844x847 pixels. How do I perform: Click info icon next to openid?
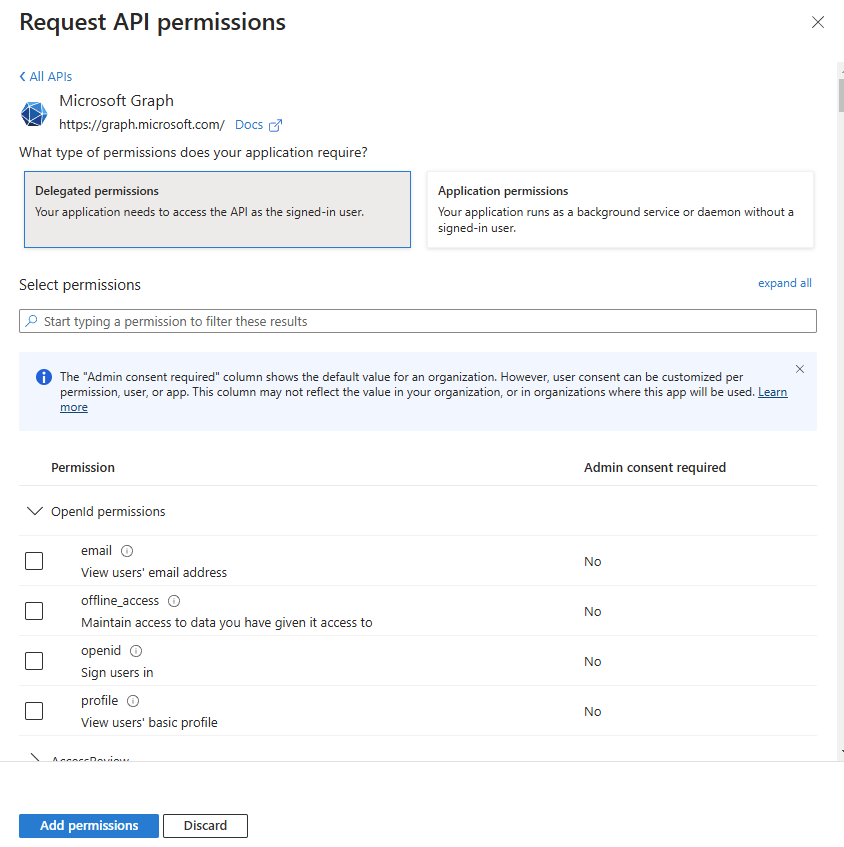click(136, 651)
